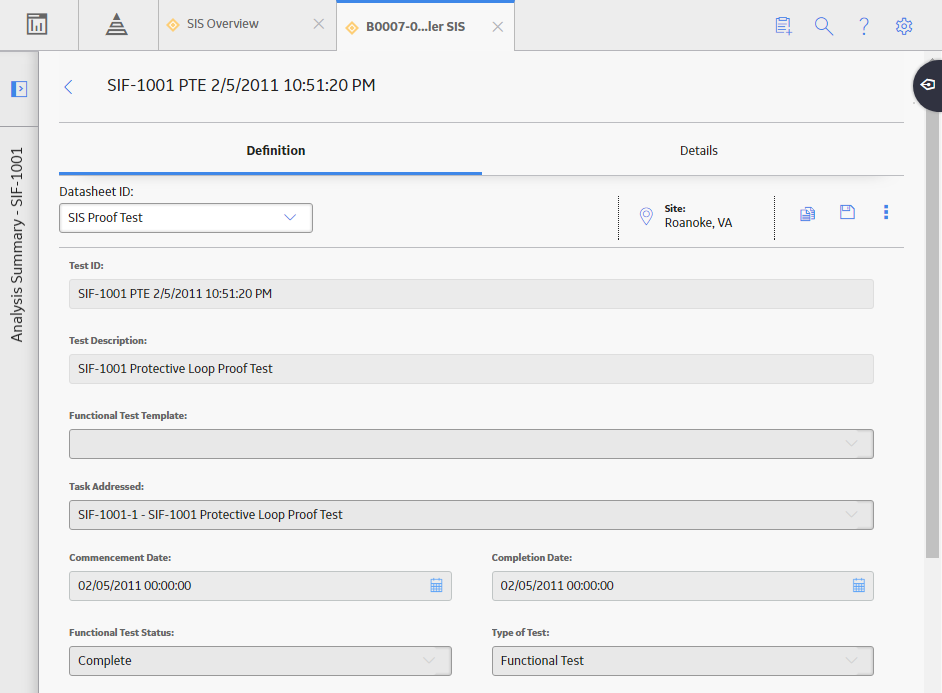Open the Completion Date calendar icon
The image size is (942, 693).
click(859, 586)
